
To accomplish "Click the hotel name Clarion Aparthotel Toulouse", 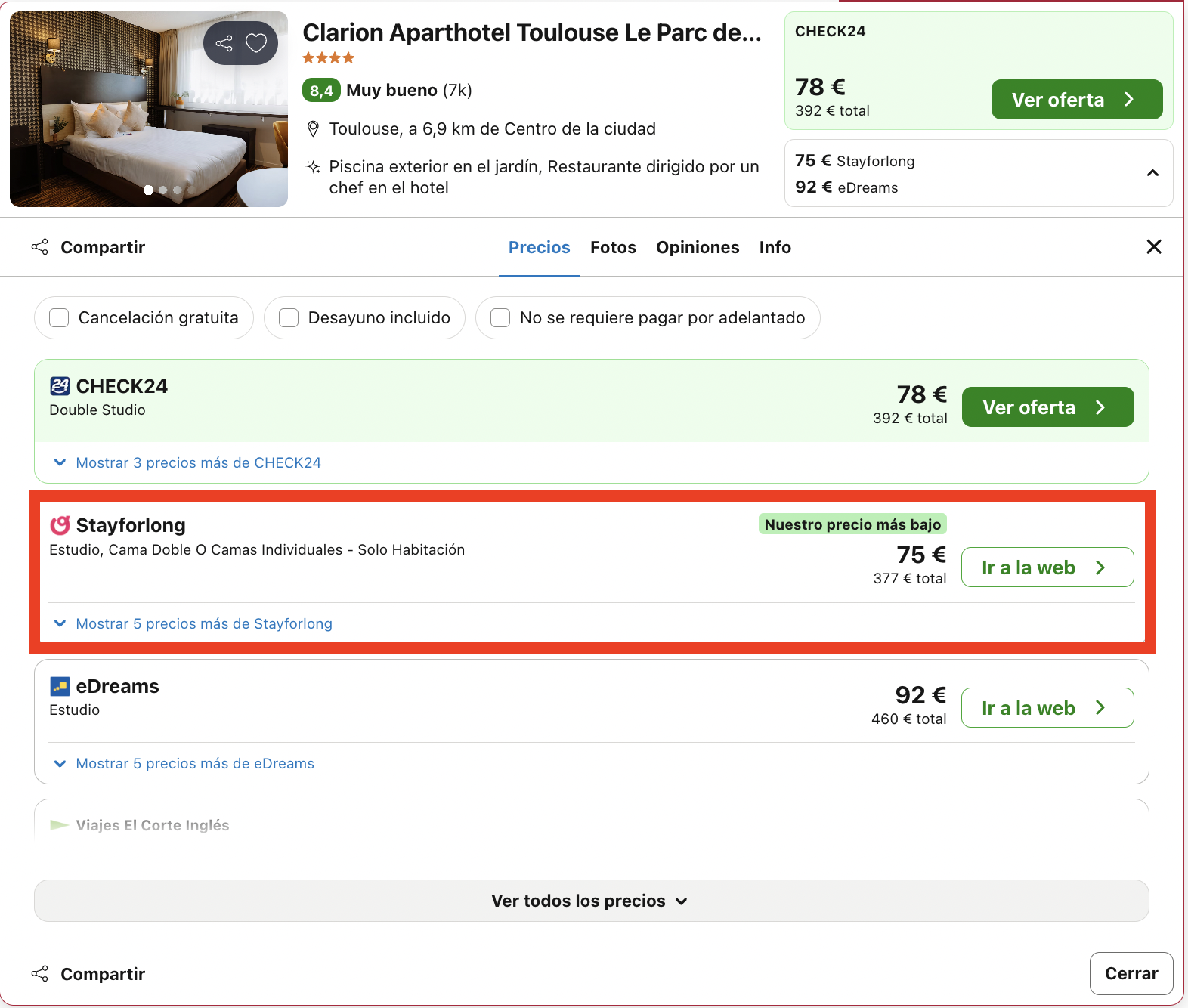I will click(532, 32).
